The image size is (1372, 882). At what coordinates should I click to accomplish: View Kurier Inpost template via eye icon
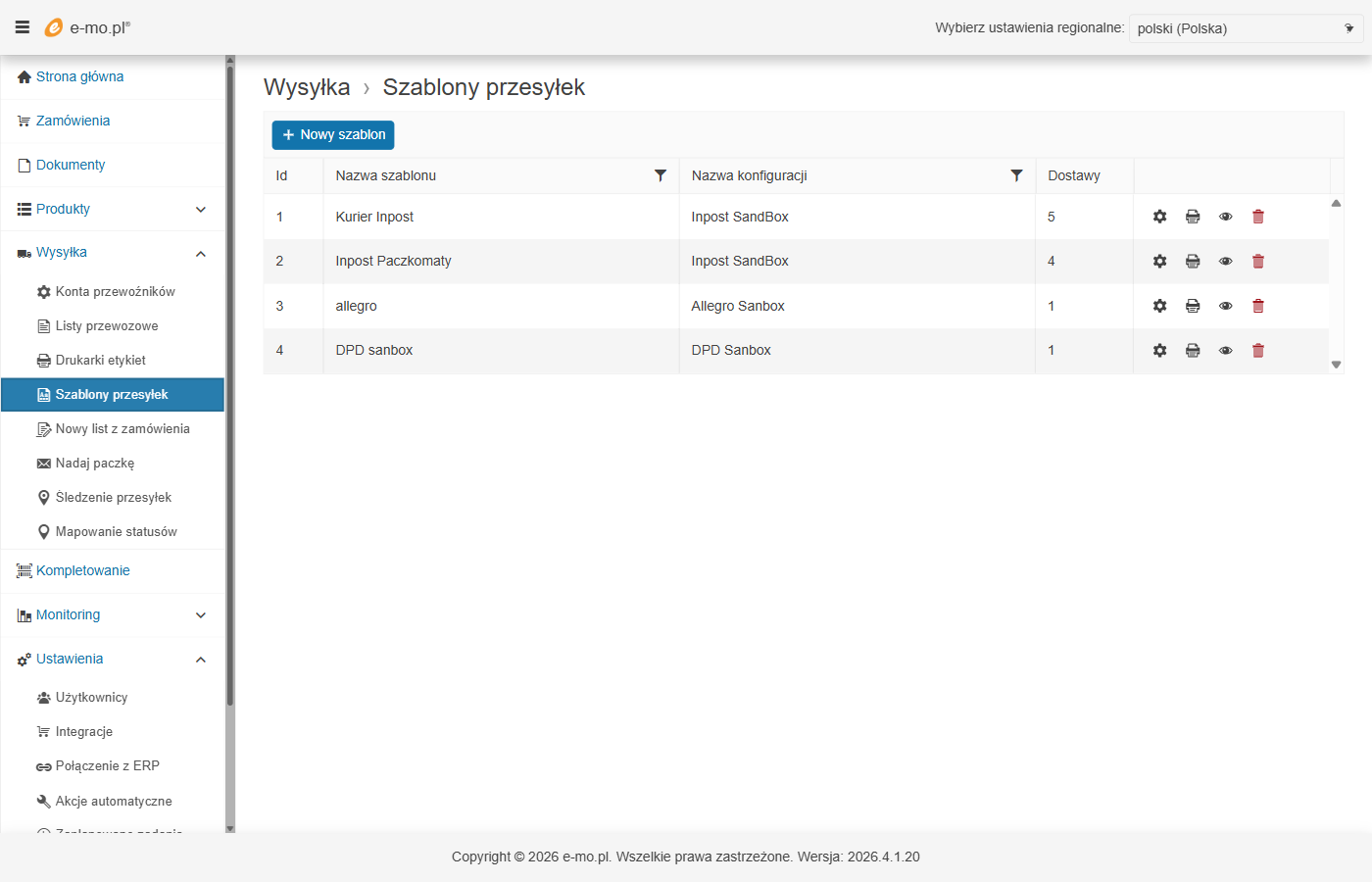pos(1225,217)
